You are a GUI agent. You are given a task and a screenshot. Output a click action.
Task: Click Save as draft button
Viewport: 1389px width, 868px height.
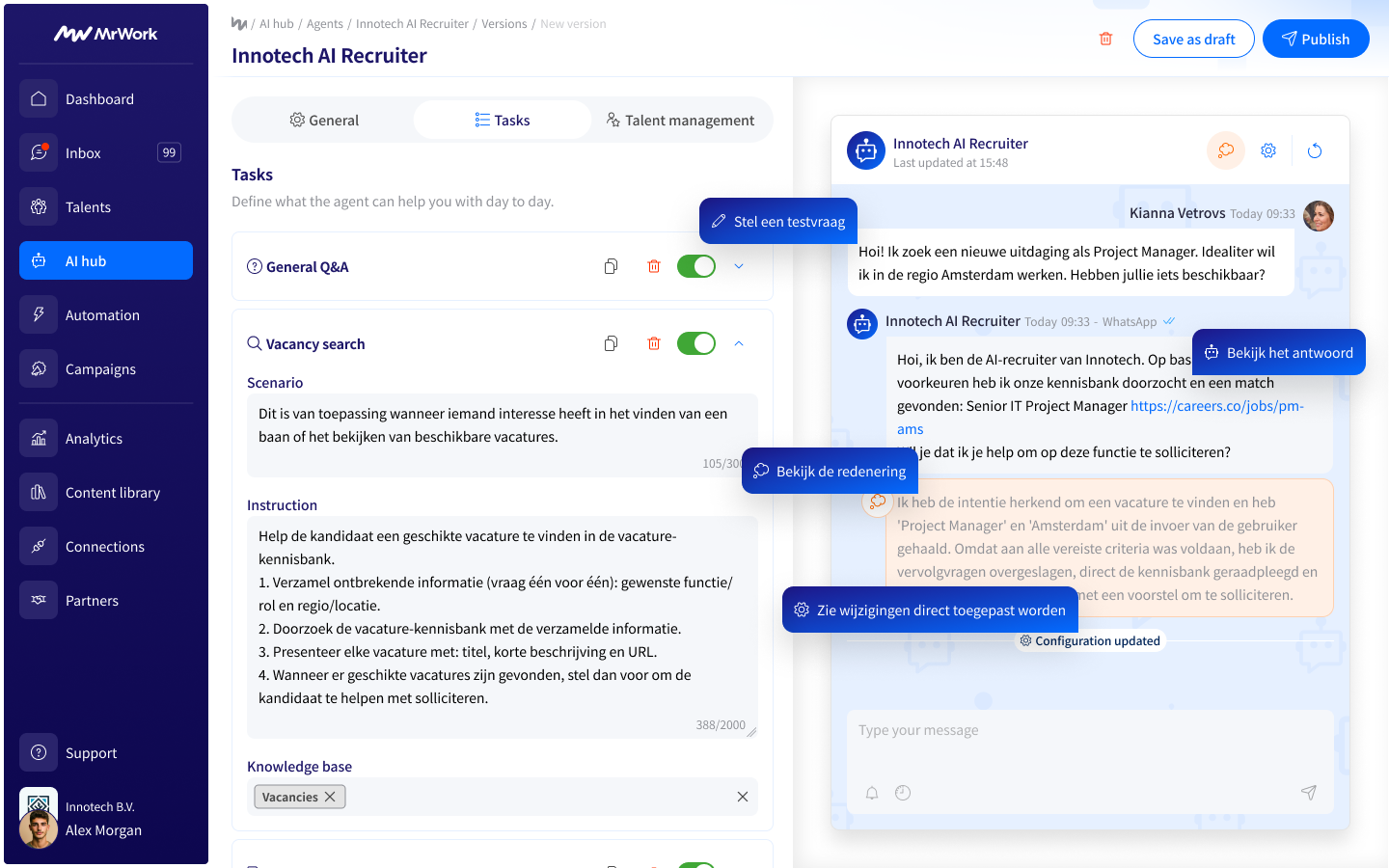coord(1193,40)
